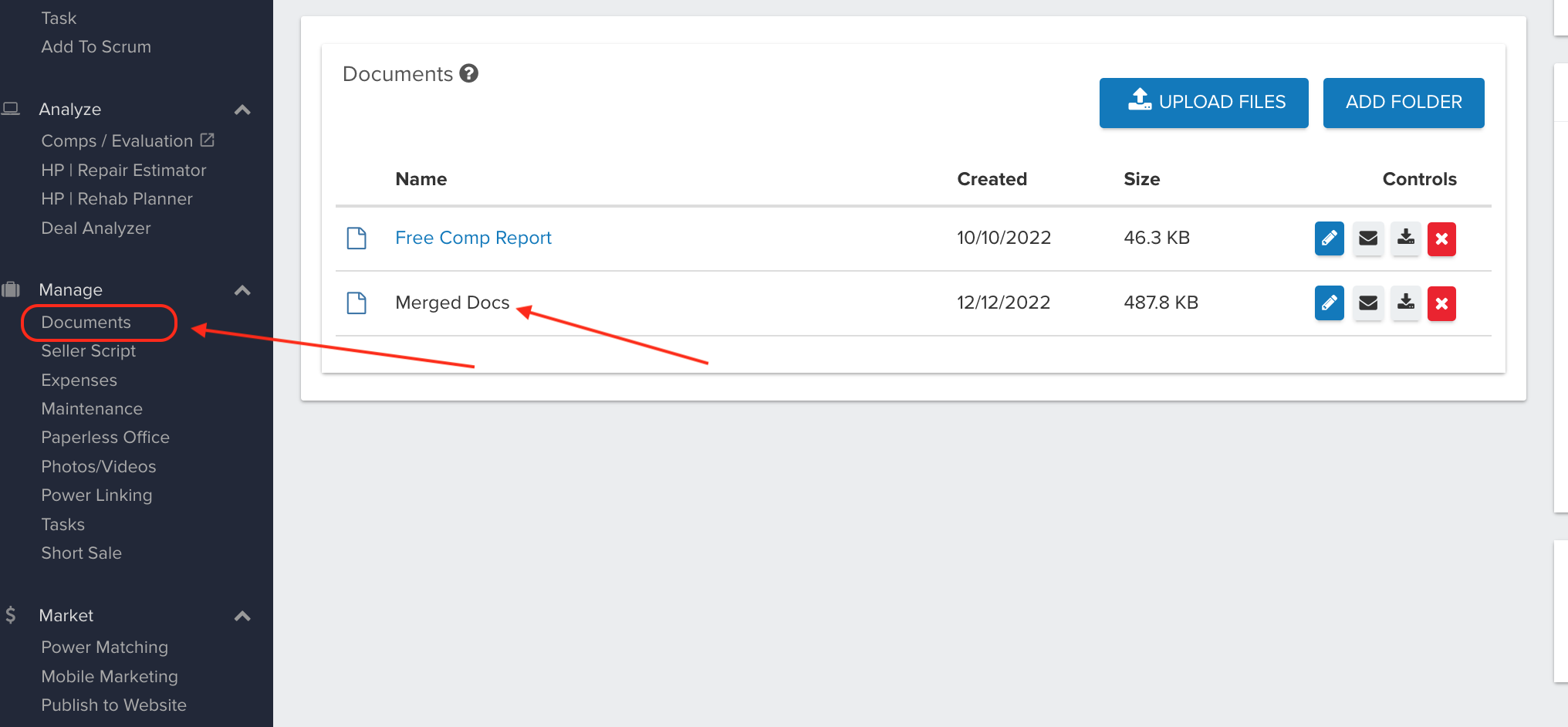Open the Free Comp Report link

pos(473,238)
